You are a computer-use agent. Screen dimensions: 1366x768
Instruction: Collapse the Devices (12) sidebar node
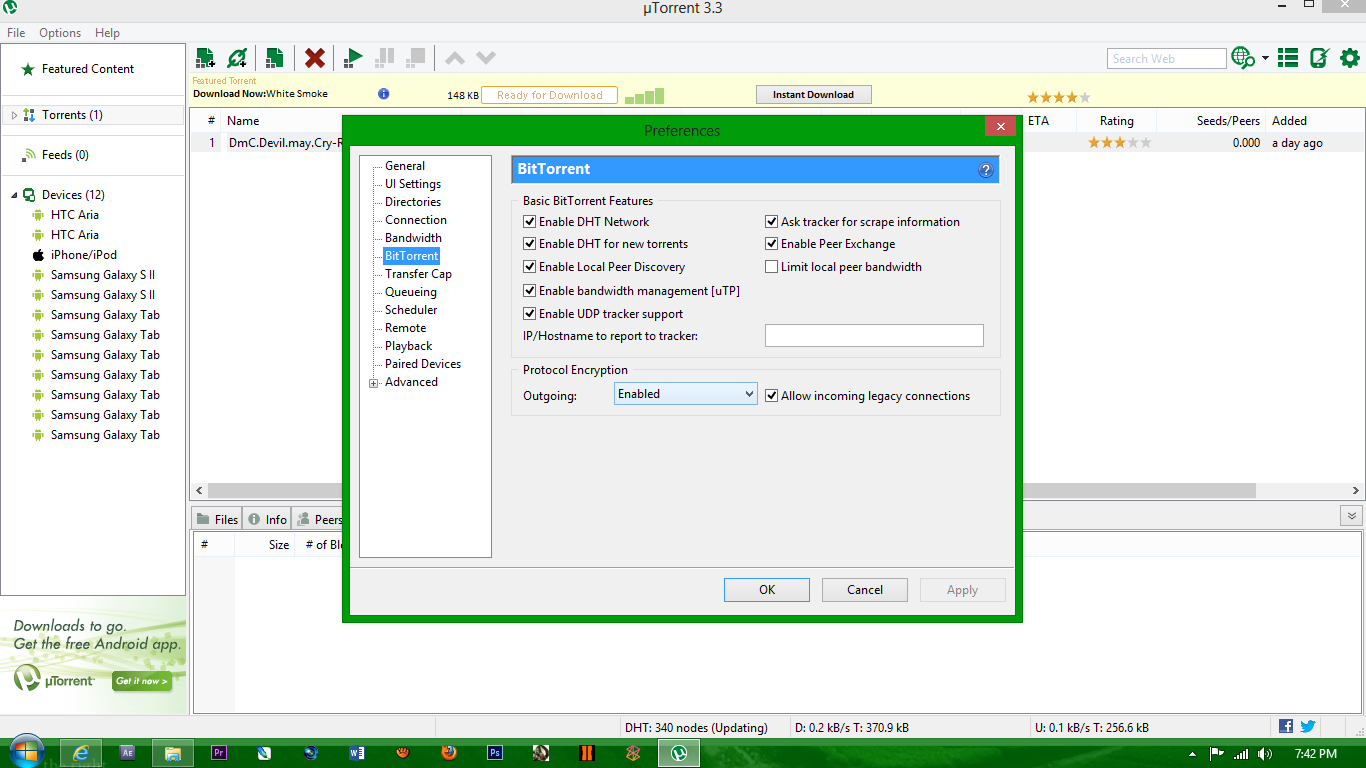(x=14, y=195)
